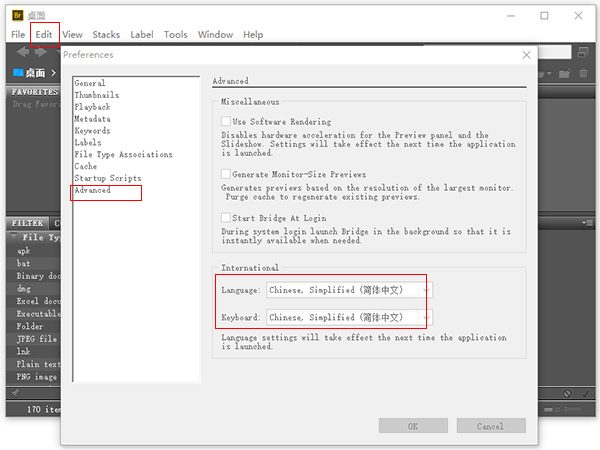Click the new folder icon in Bridge toolbar
This screenshot has height=450, width=600.
point(564,73)
